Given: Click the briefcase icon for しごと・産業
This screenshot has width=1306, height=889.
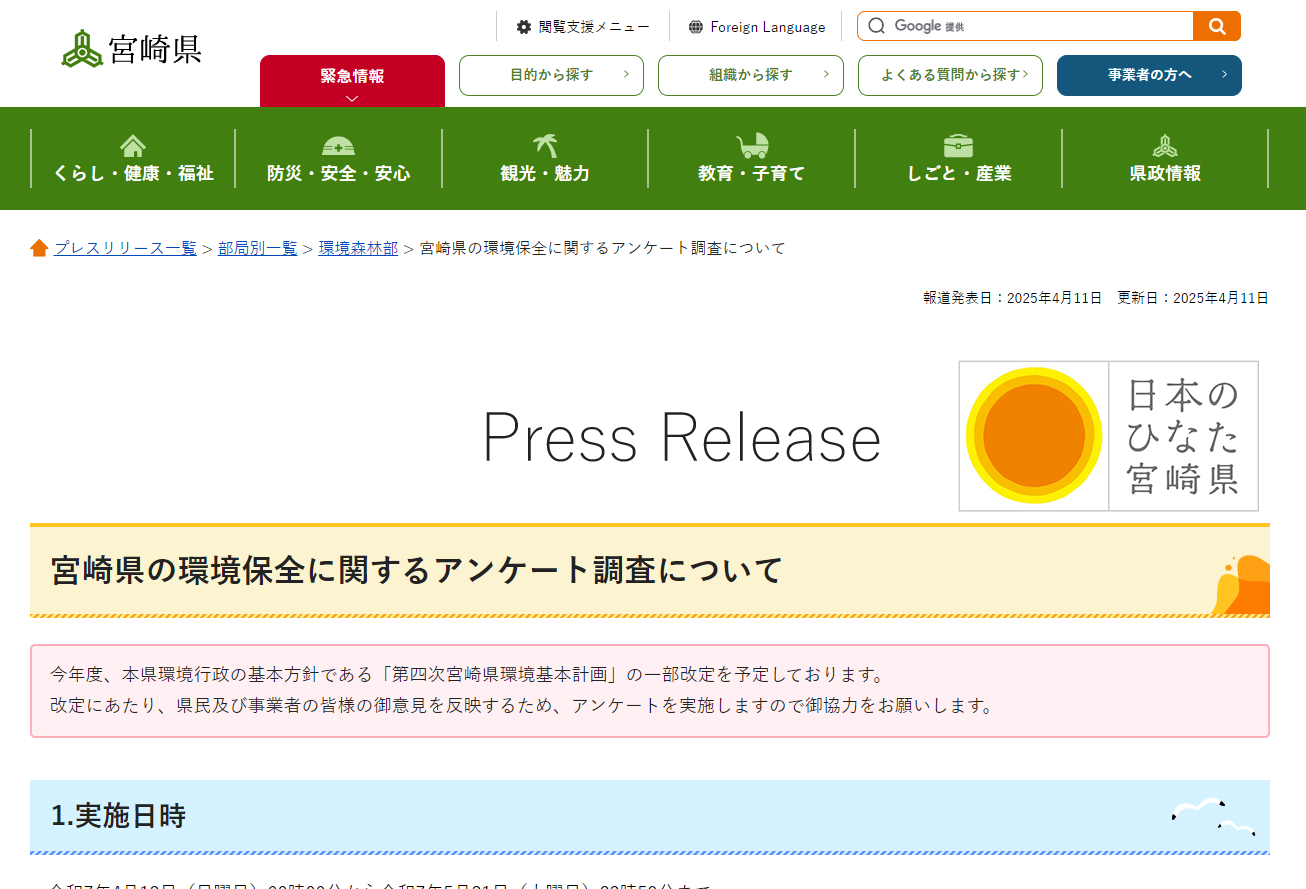Looking at the screenshot, I should tap(958, 146).
